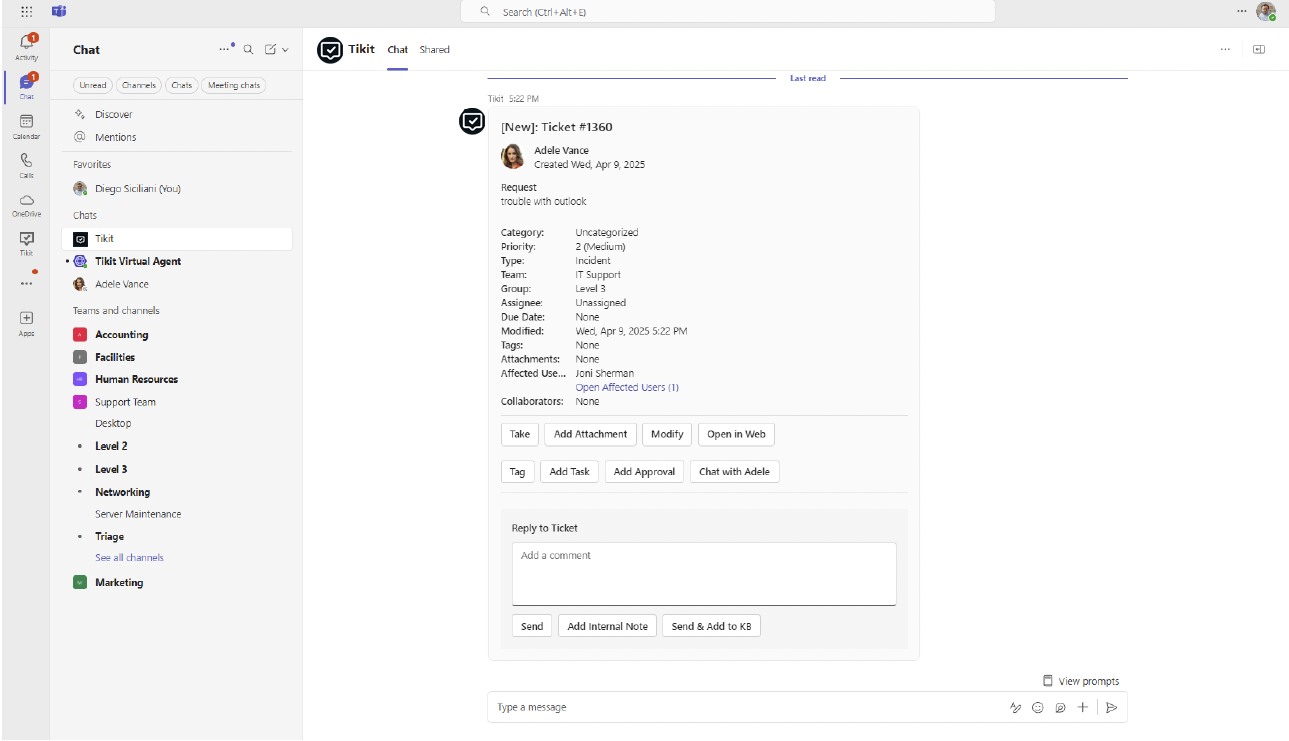Screen dimensions: 1289x741
Task: Click the plus icon to add an attachment
Action: [x=1082, y=707]
